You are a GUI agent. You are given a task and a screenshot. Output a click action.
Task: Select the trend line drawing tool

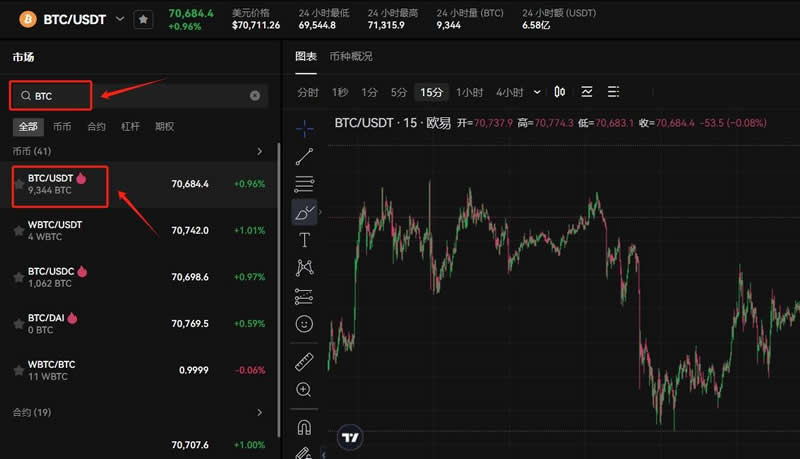pos(305,156)
